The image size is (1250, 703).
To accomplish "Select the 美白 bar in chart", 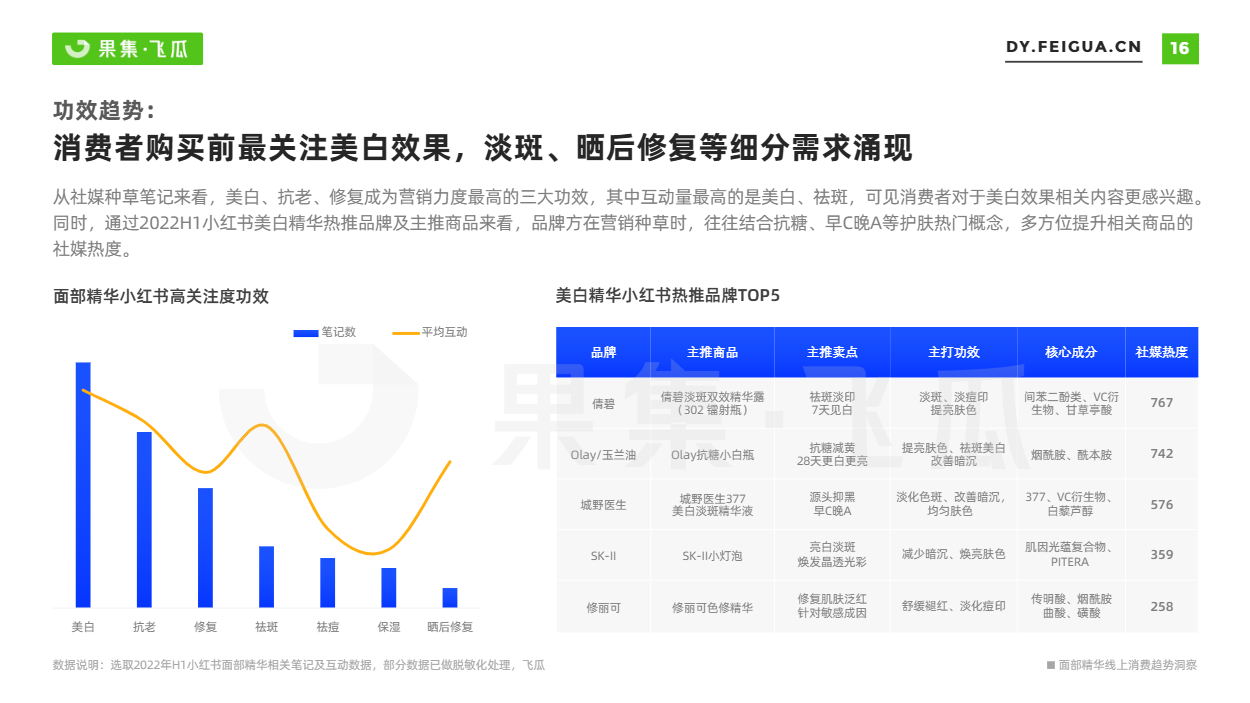I will [83, 485].
